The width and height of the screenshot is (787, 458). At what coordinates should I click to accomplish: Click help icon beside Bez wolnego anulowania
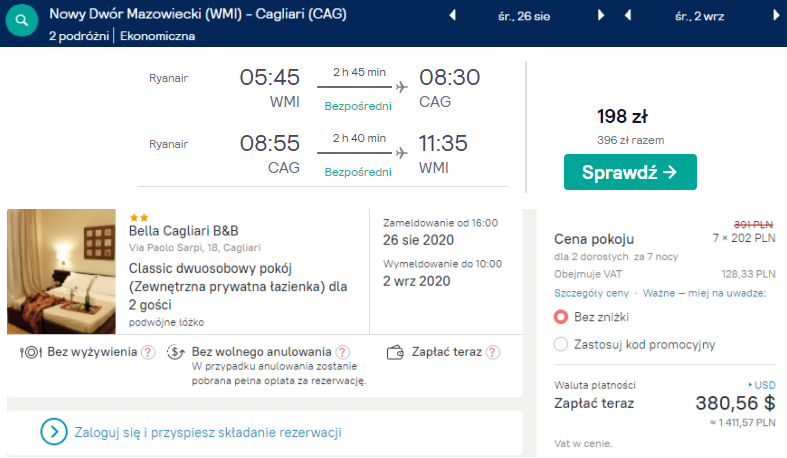342,353
